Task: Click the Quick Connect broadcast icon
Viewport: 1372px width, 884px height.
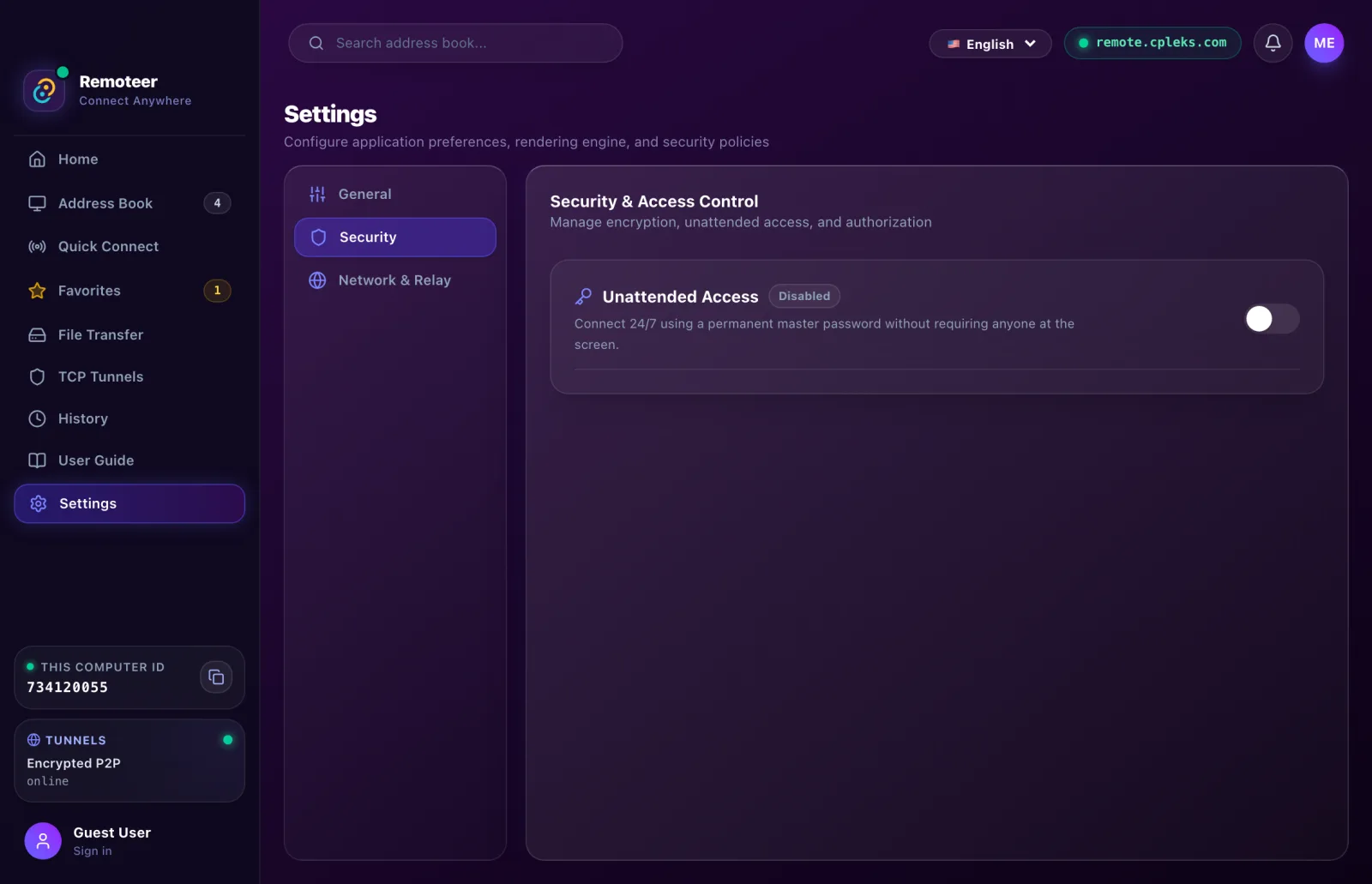Action: [x=37, y=247]
